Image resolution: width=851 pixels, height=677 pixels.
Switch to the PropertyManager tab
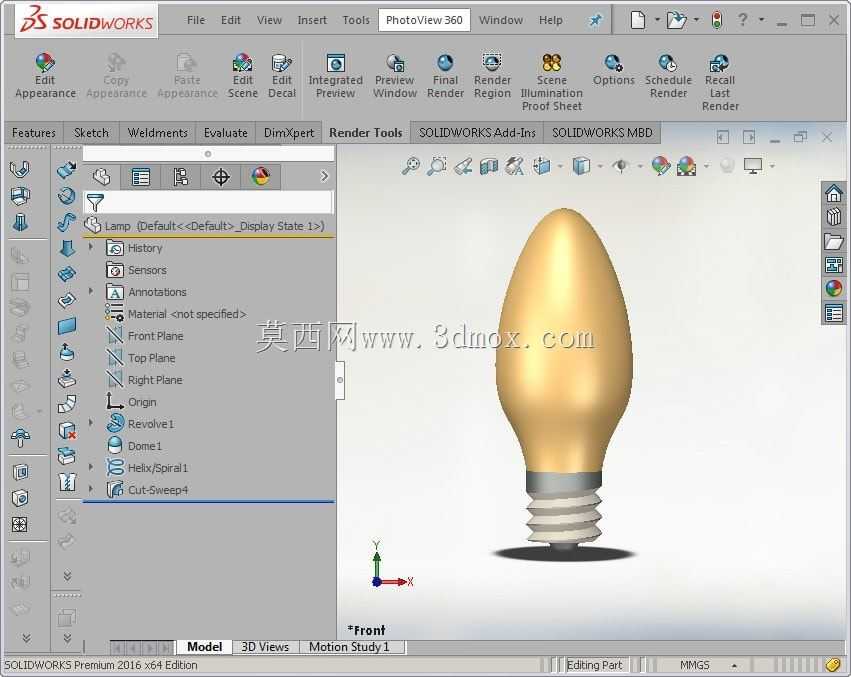click(141, 177)
